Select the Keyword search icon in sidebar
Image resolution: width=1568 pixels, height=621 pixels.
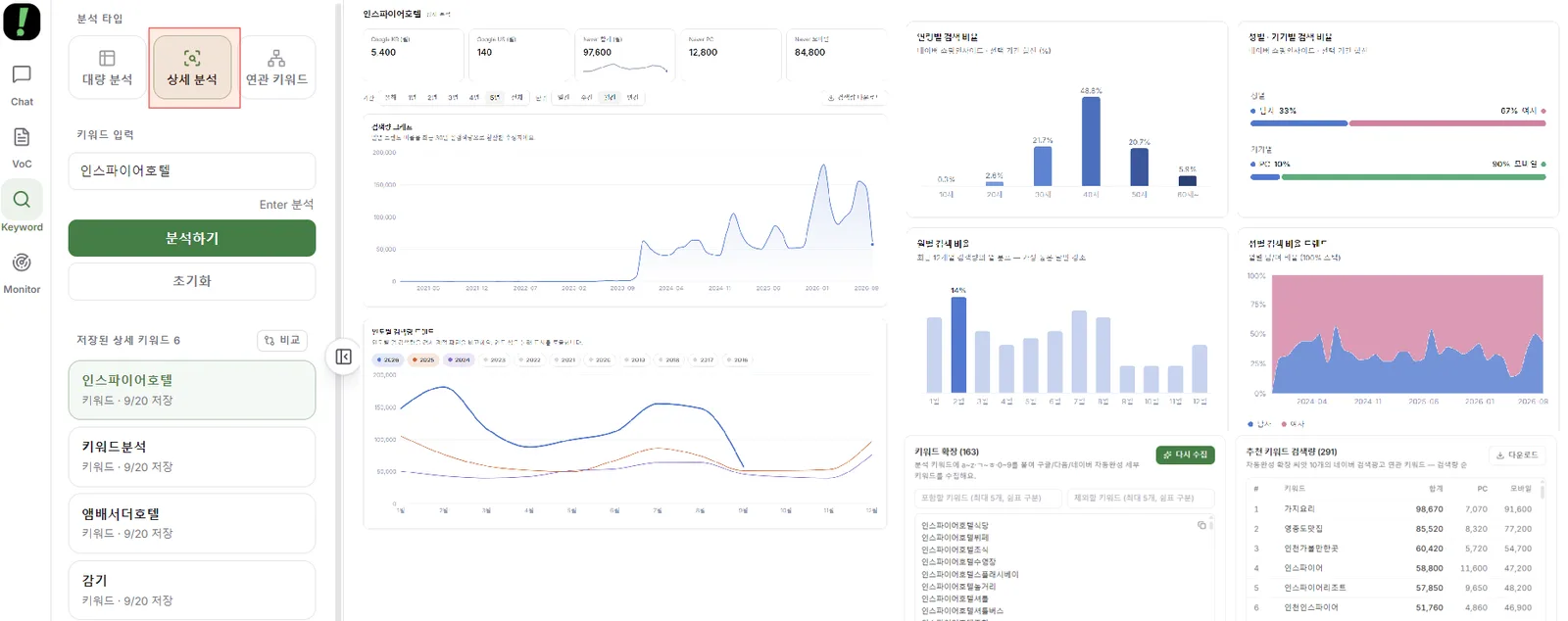pyautogui.click(x=22, y=210)
